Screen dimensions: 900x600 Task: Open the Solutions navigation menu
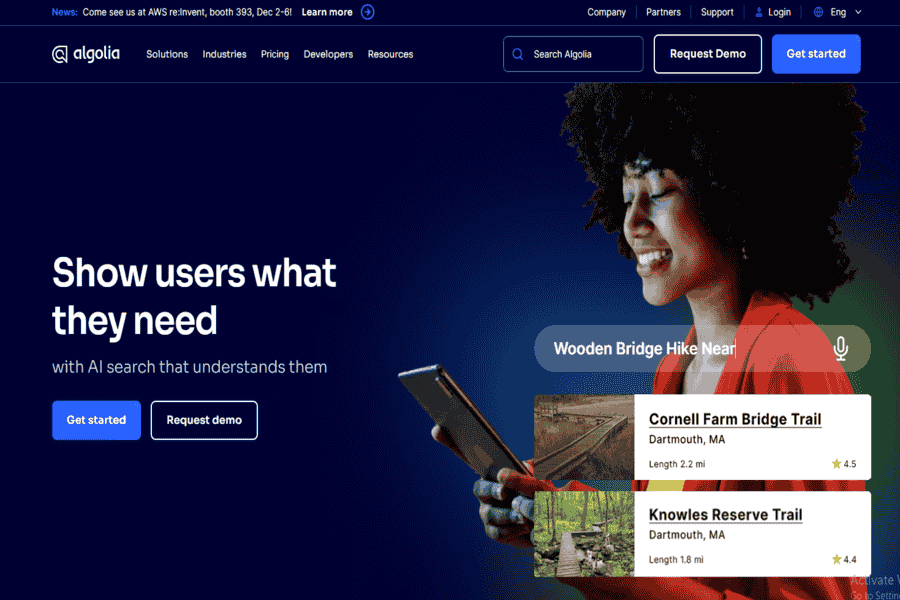[167, 54]
